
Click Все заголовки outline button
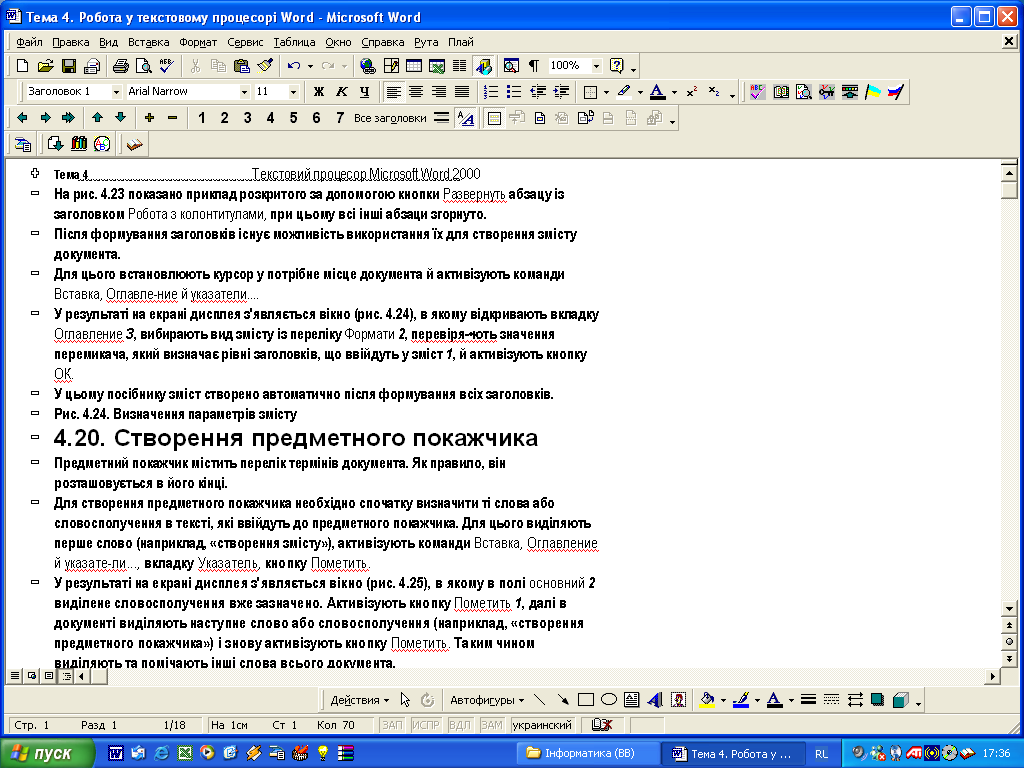click(390, 118)
